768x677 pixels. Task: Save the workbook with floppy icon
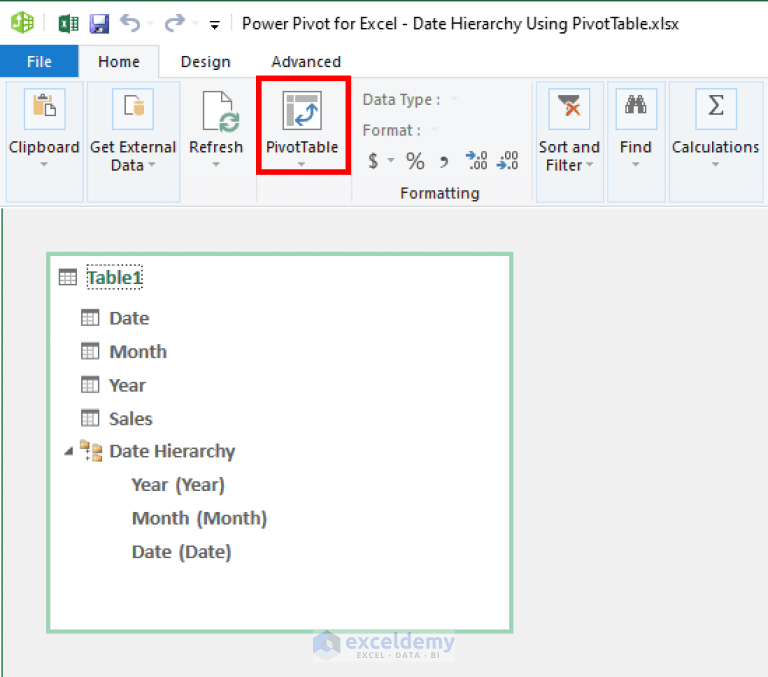99,23
